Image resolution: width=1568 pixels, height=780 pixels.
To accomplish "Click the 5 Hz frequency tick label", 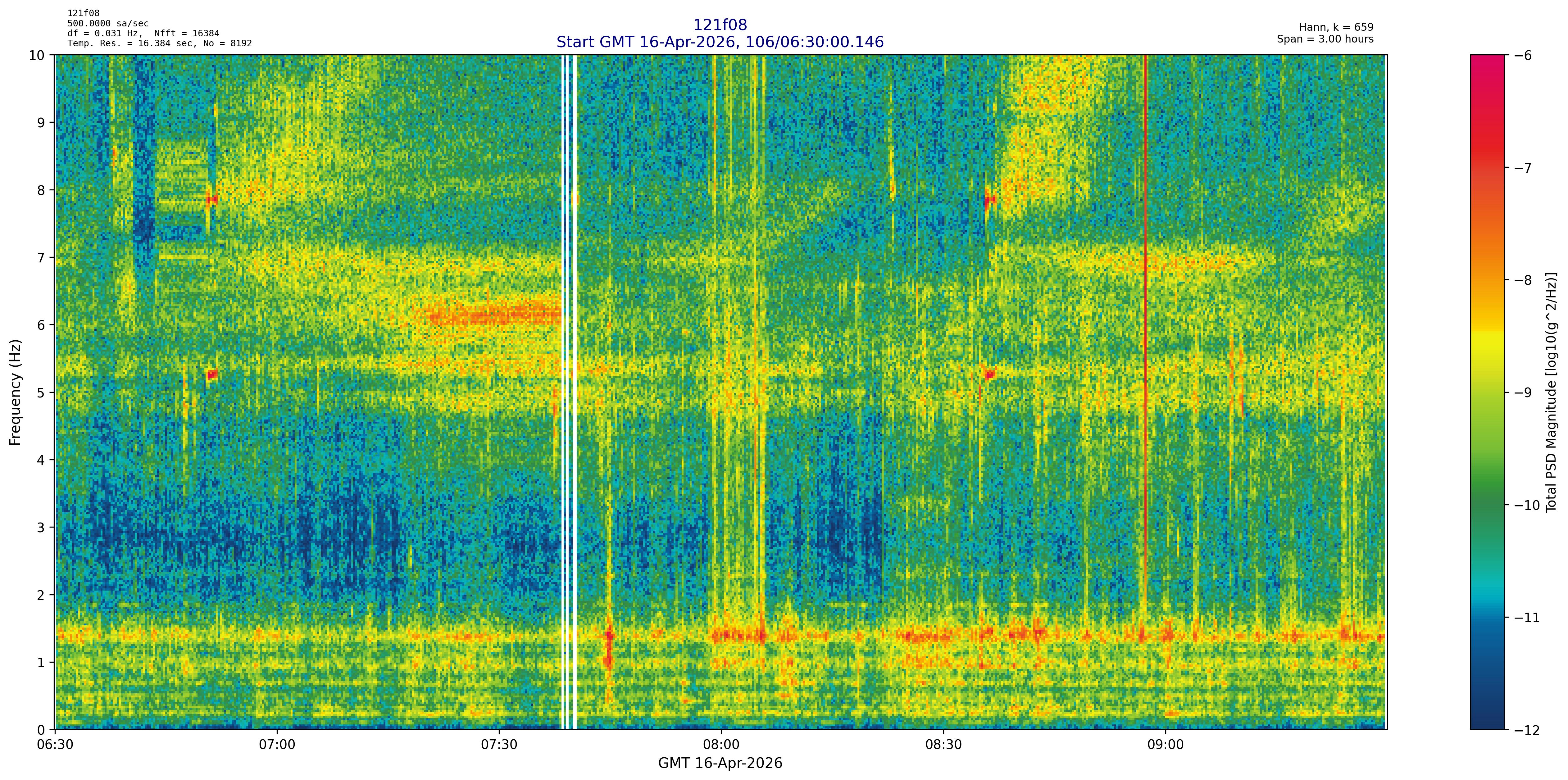I will [41, 392].
